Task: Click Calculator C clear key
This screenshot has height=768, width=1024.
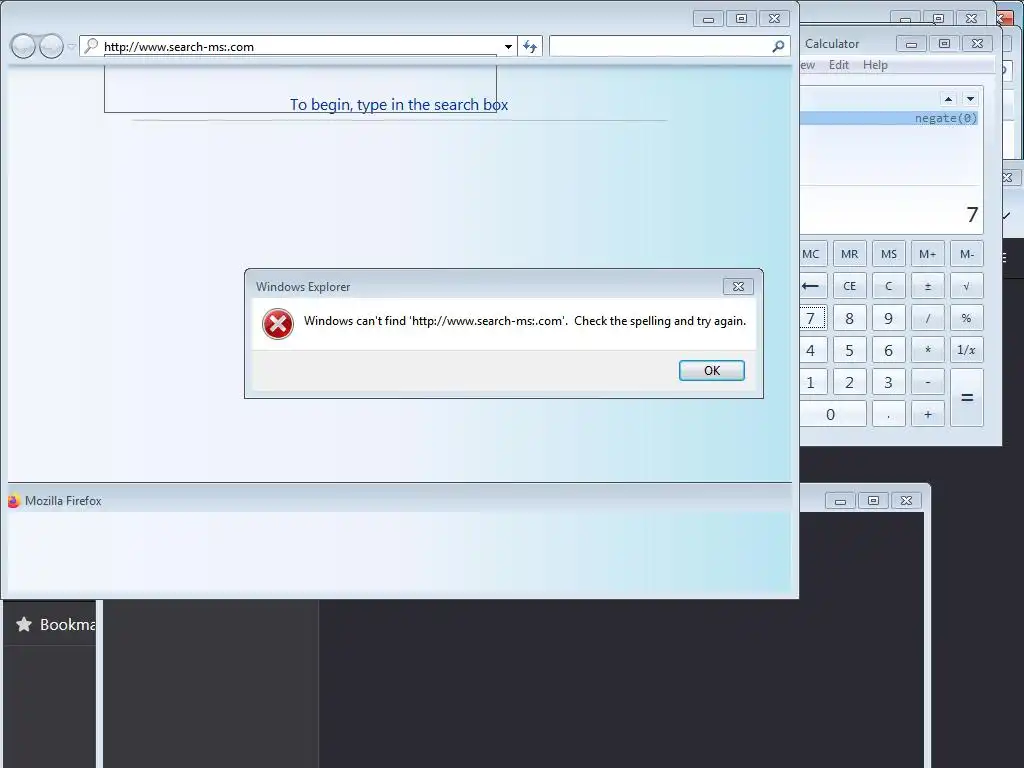Action: click(889, 286)
